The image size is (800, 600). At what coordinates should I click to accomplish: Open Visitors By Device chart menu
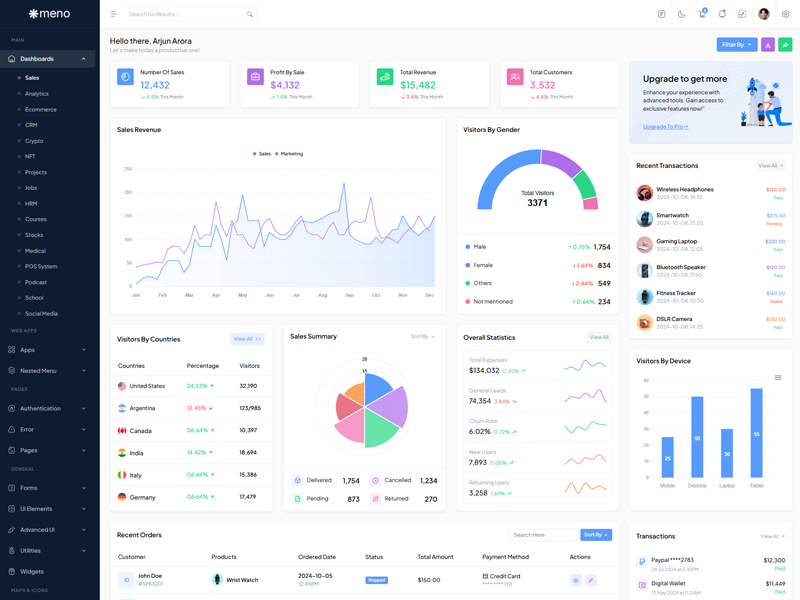tap(778, 378)
